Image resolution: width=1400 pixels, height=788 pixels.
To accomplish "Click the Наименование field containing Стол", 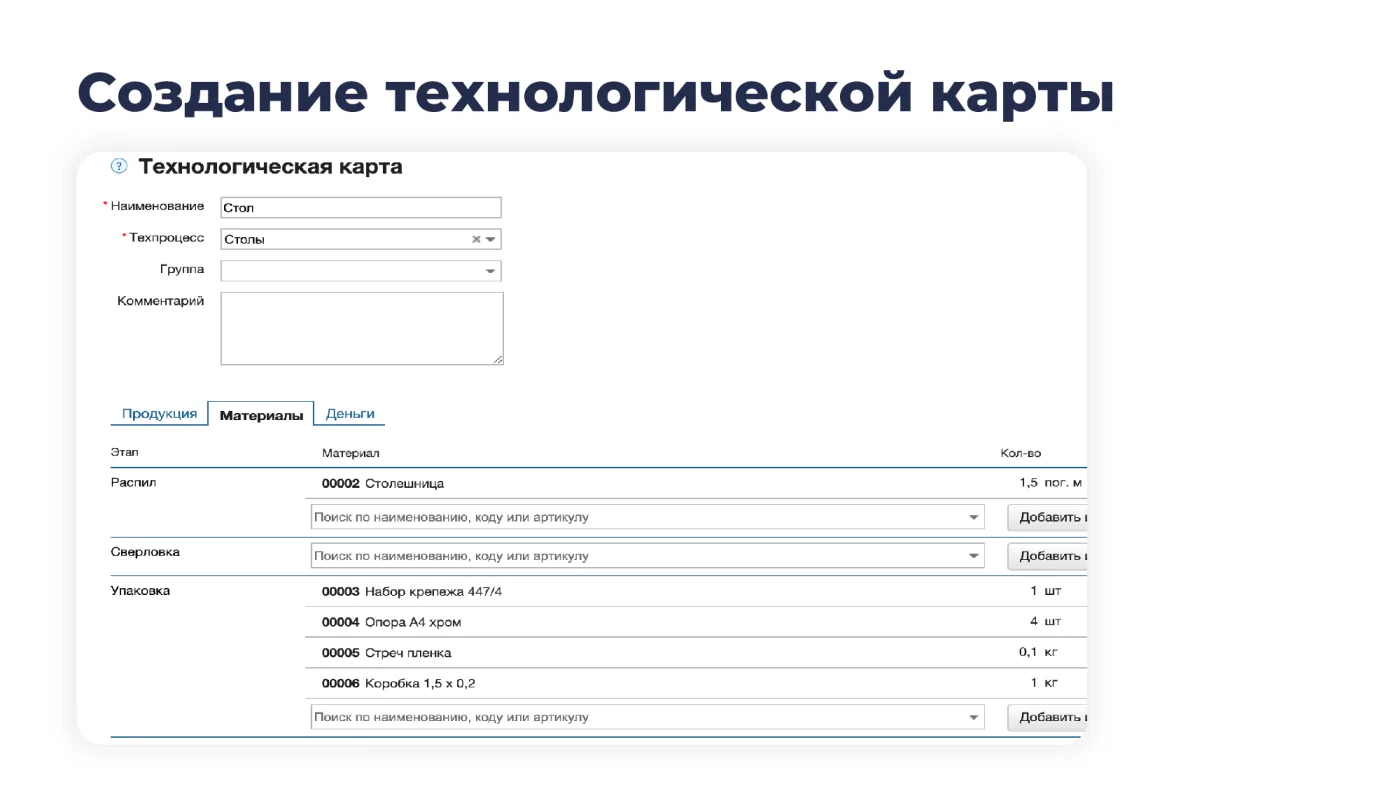I will (x=361, y=208).
